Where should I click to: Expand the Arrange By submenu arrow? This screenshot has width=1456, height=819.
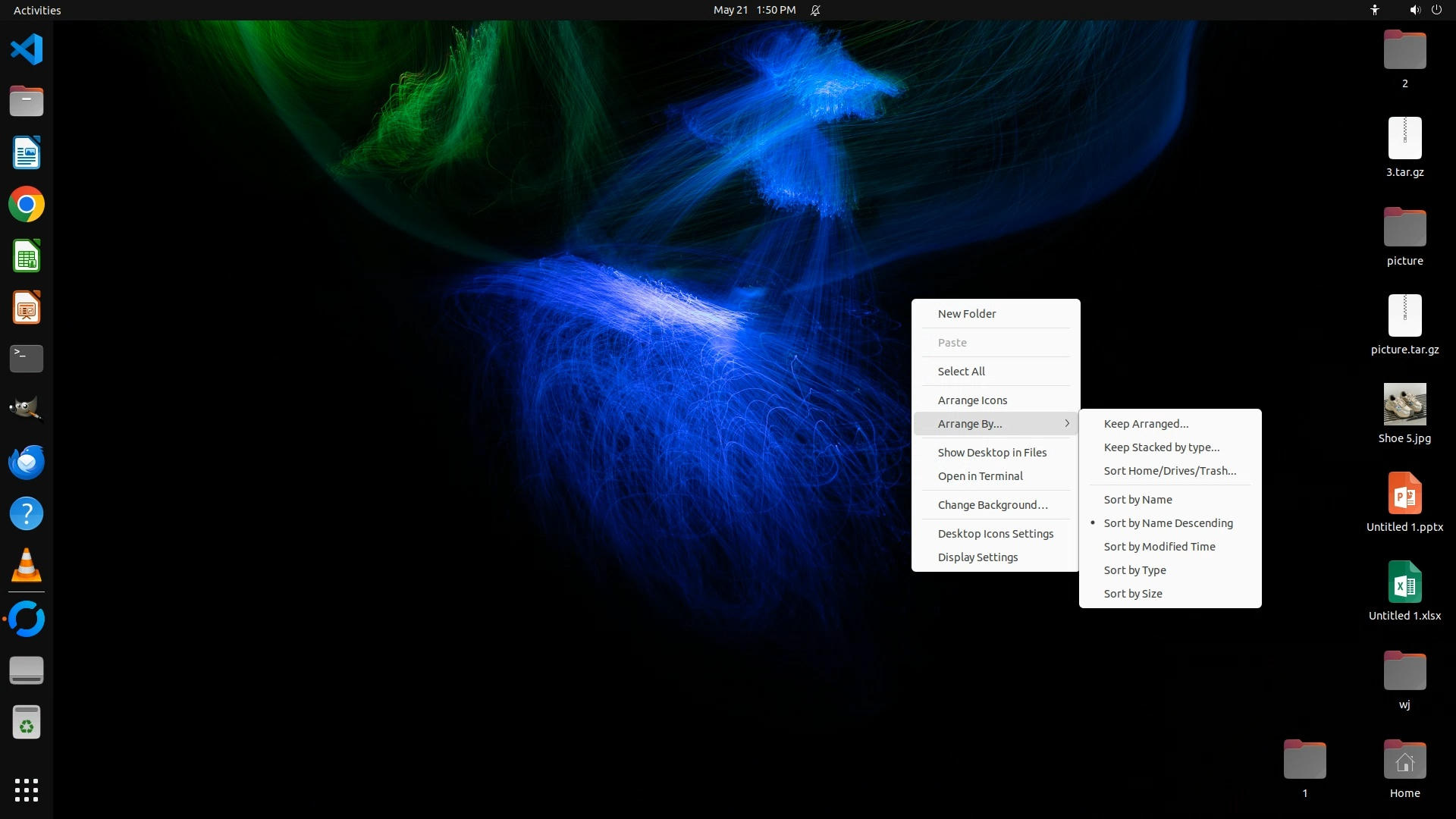click(1066, 424)
